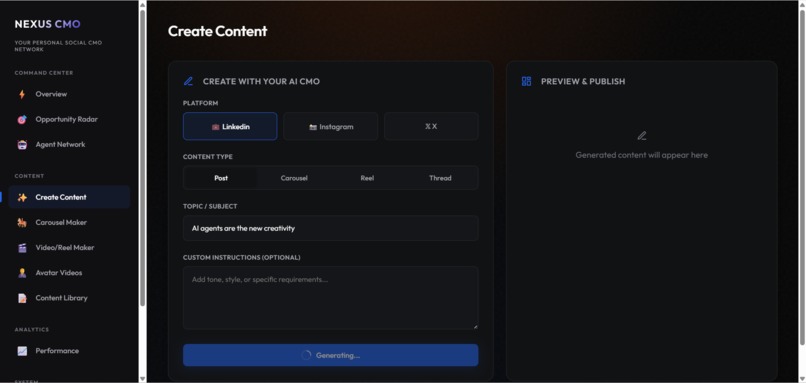
Task: Click the NEXUS CMO logo
Action: tap(47, 24)
